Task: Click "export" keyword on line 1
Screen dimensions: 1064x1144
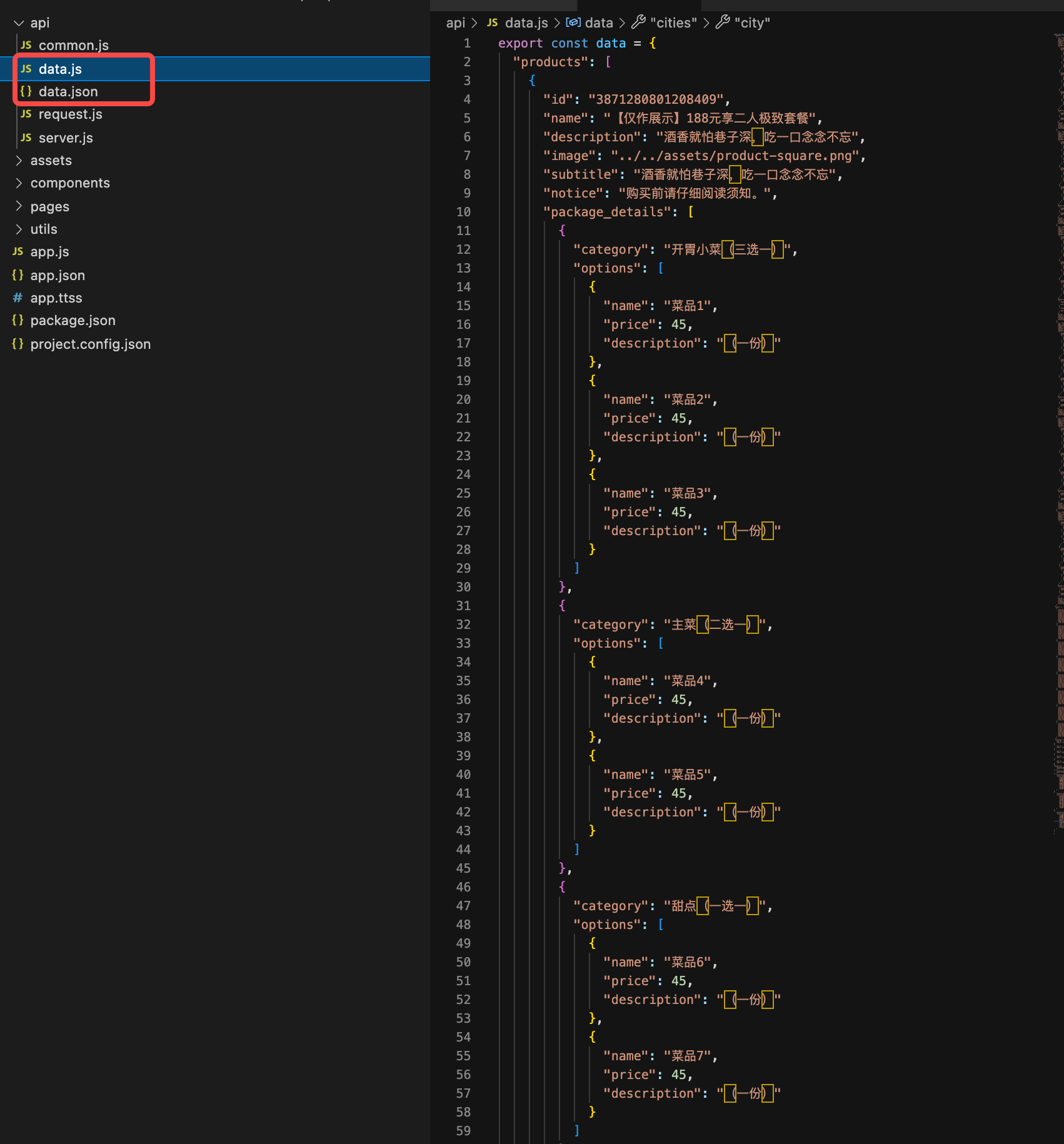Action: [x=520, y=44]
